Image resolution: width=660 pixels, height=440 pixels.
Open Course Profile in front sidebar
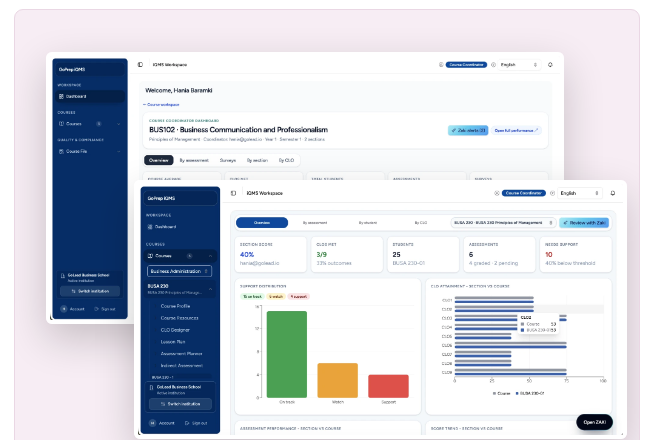pyautogui.click(x=175, y=306)
